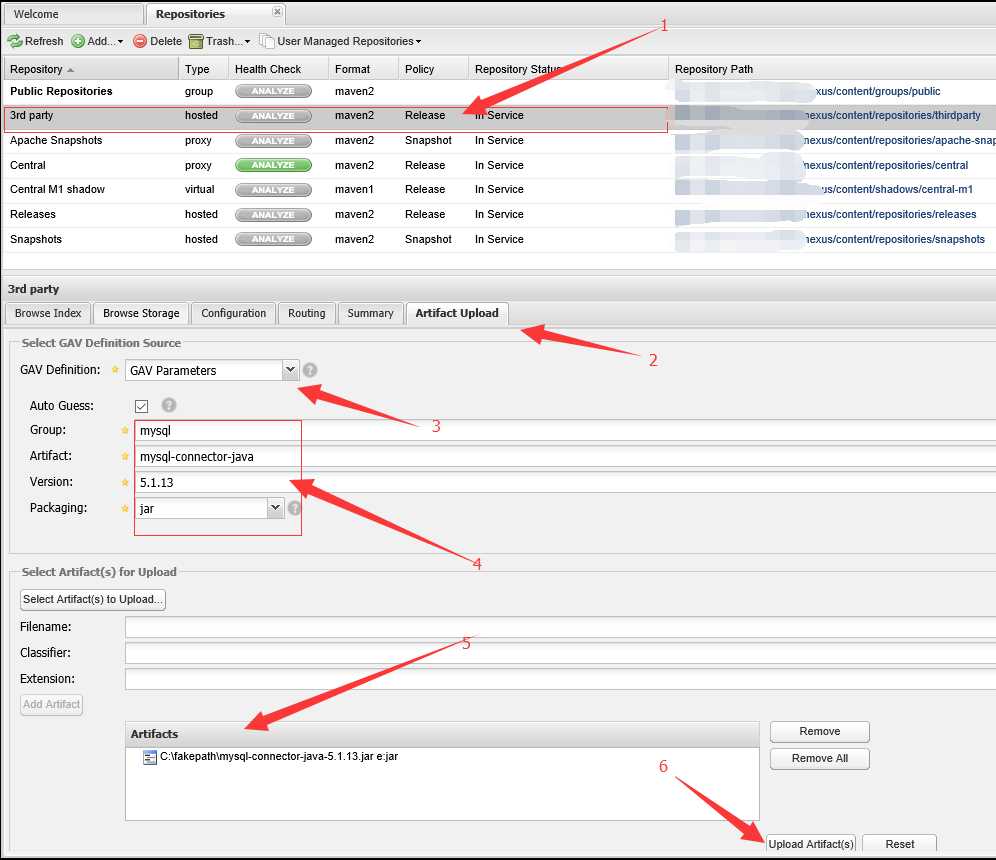This screenshot has height=860, width=996.
Task: Click ANALYZE badge for Central M1 shadow
Action: tap(273, 189)
